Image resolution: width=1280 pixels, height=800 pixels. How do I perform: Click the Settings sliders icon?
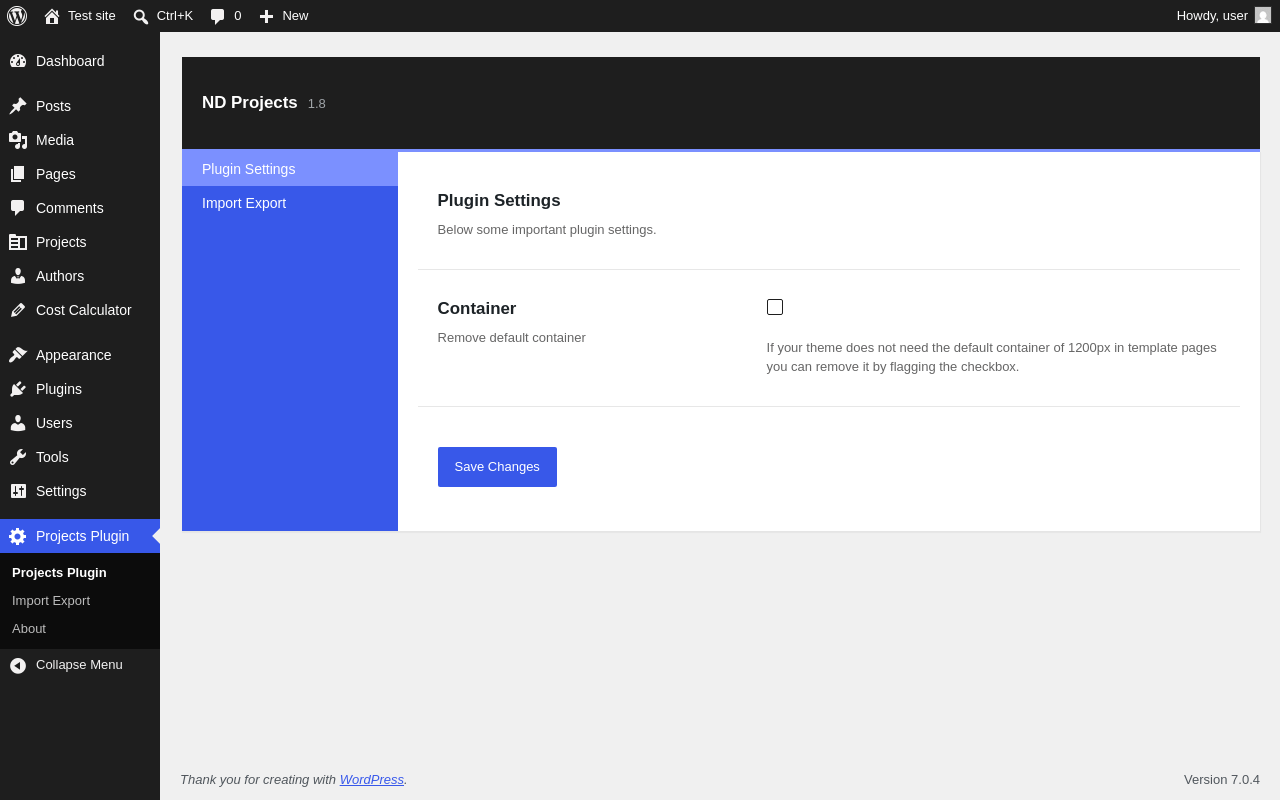(x=18, y=491)
